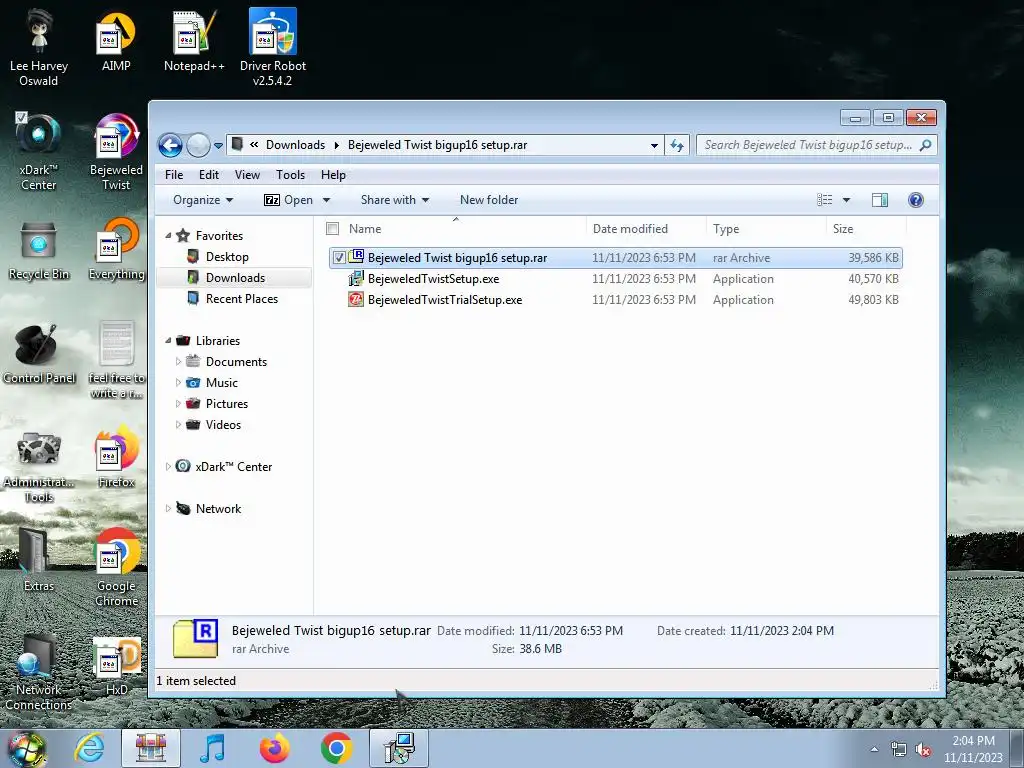The height and width of the screenshot is (768, 1024).
Task: Launch HxD desktop shortcut
Action: [x=116, y=666]
